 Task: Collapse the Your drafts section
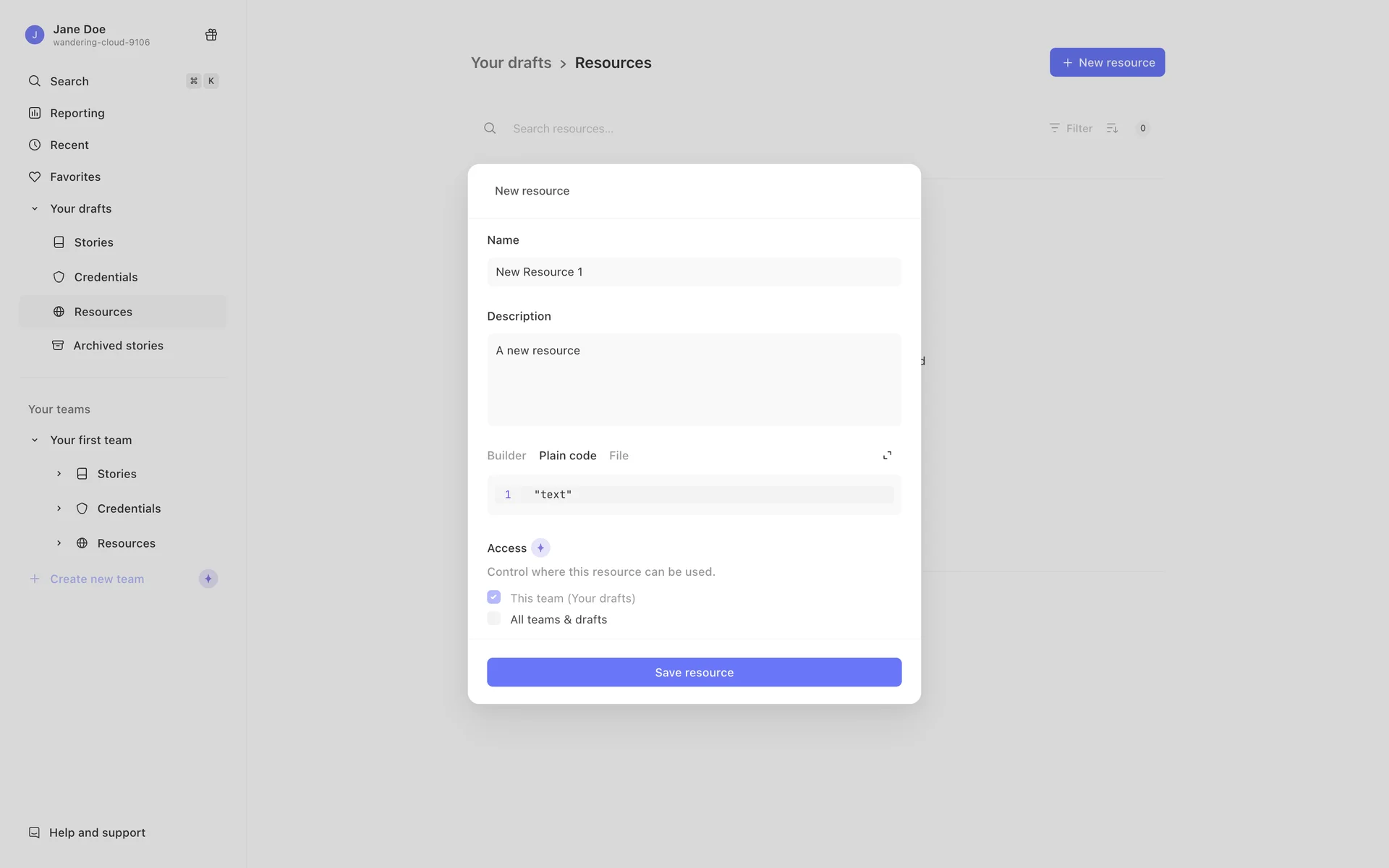coord(34,208)
